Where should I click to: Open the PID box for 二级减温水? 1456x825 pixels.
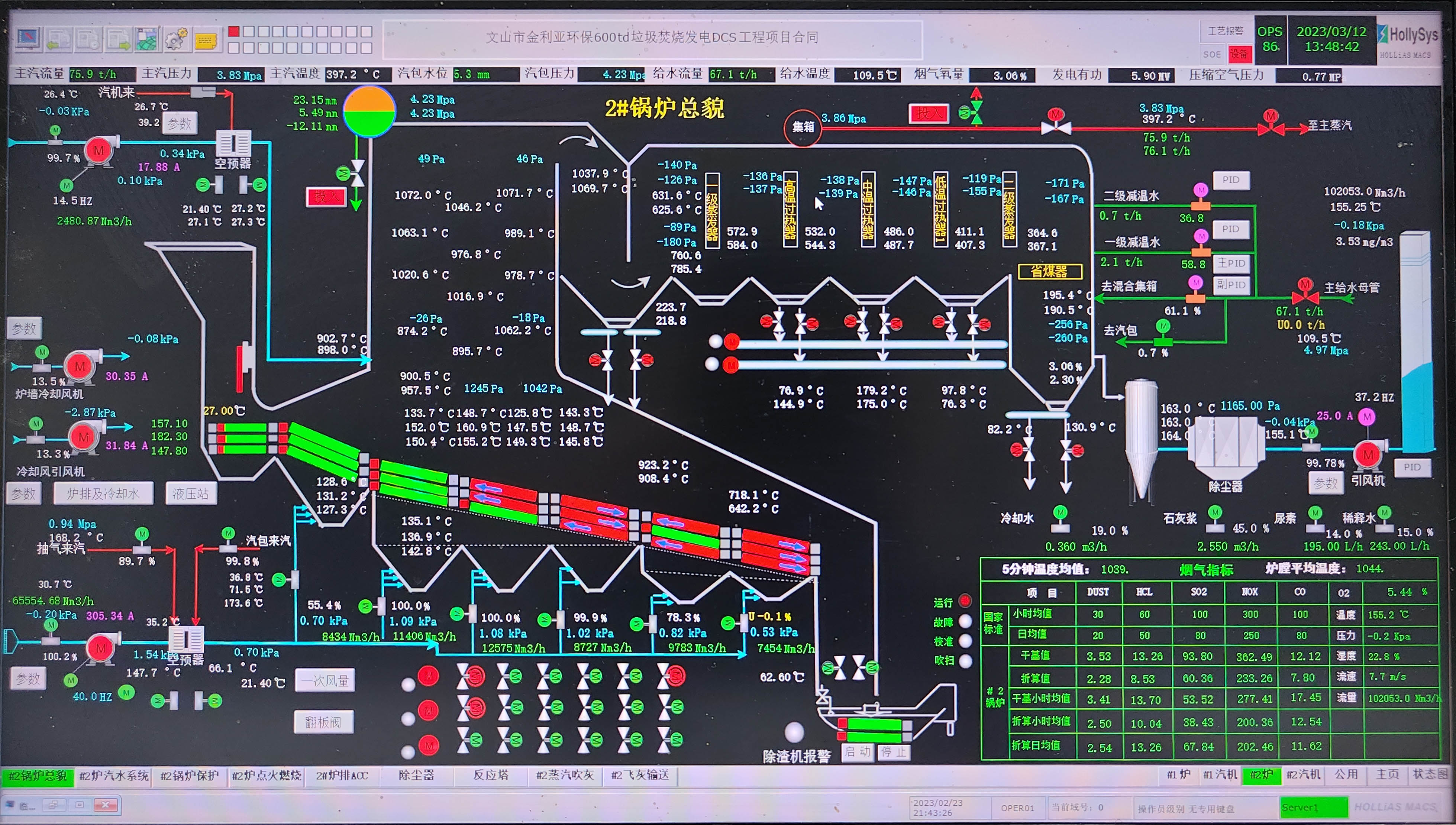1231,180
